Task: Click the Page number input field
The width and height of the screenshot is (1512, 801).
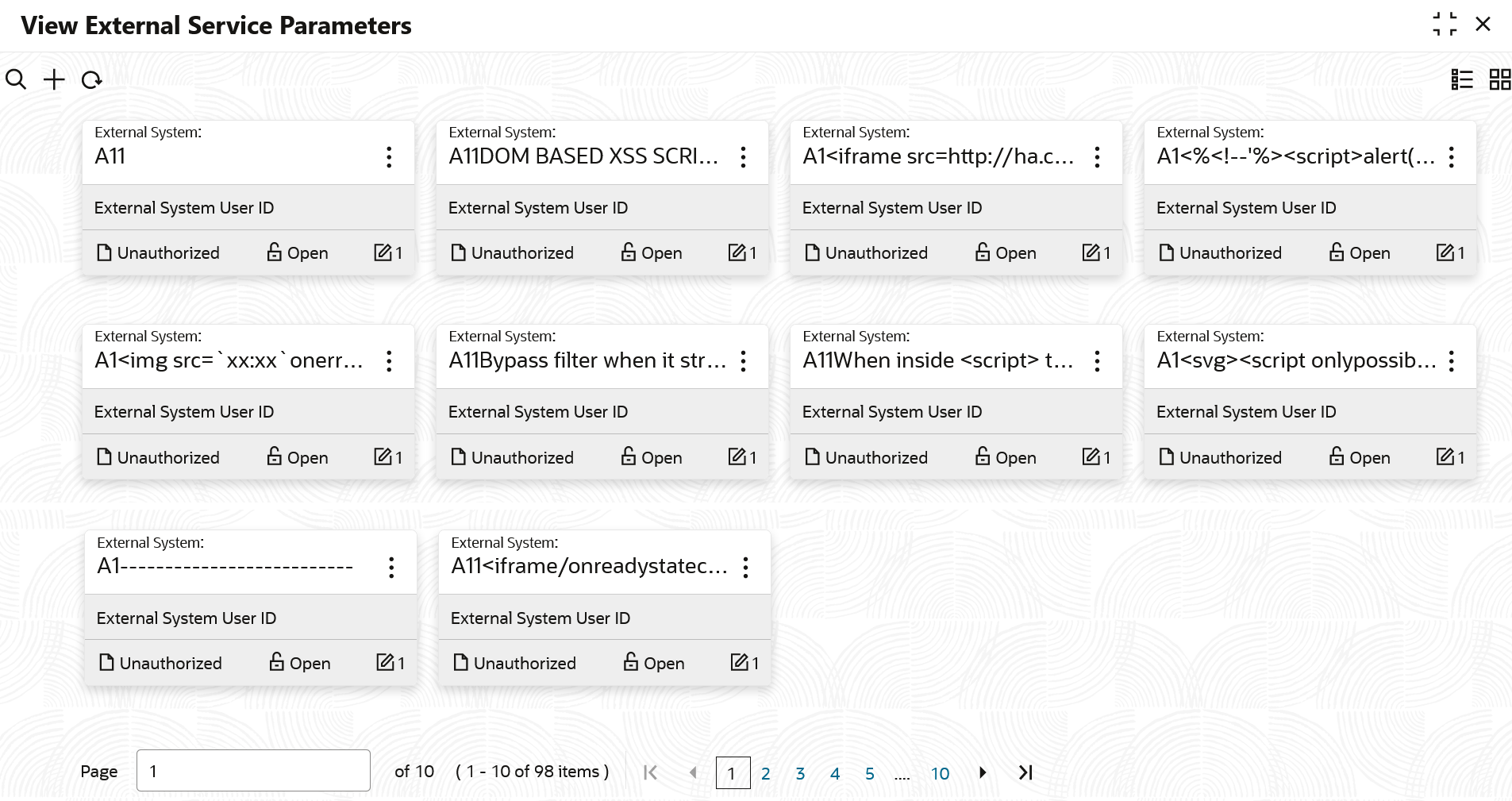Action: (253, 771)
